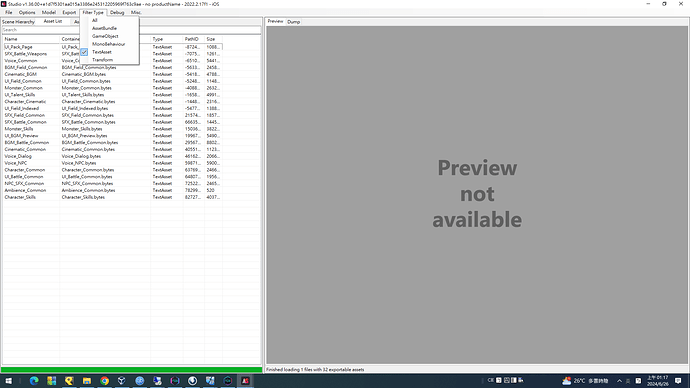The image size is (690, 388).
Task: Open the notification center speech-bubble icon
Action: [x=678, y=381]
